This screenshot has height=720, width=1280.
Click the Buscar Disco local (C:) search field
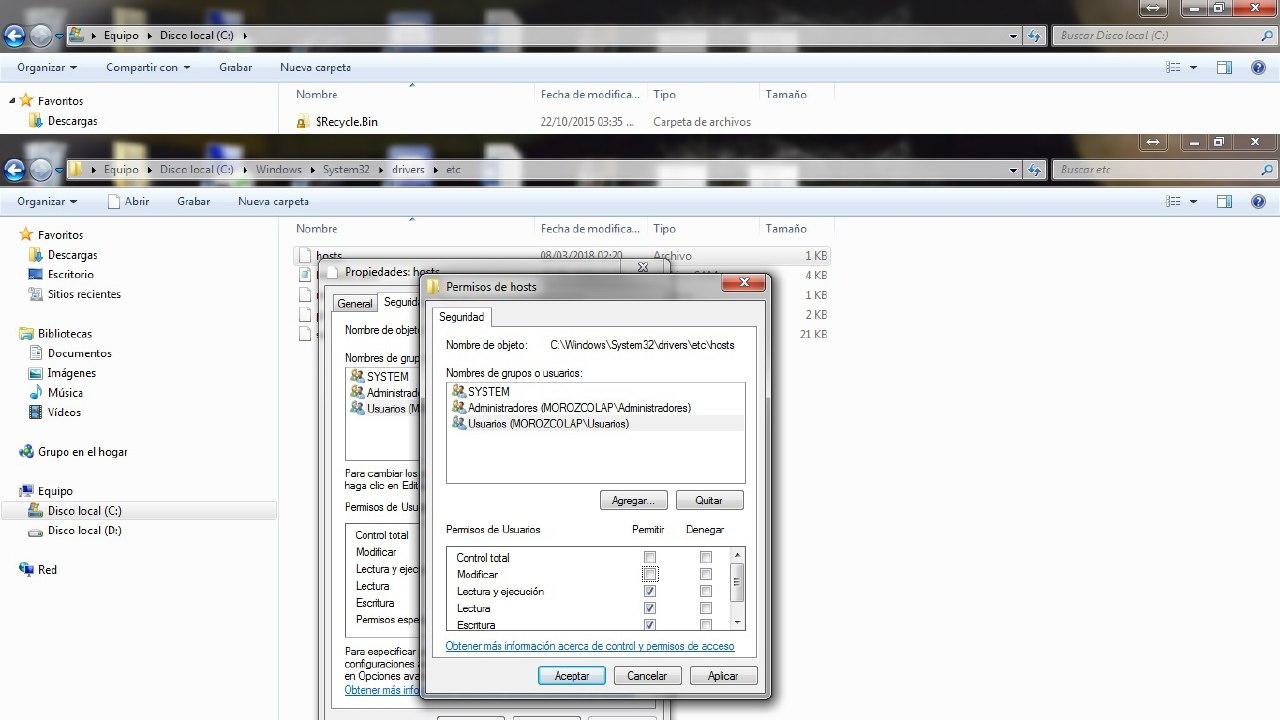tap(1164, 36)
